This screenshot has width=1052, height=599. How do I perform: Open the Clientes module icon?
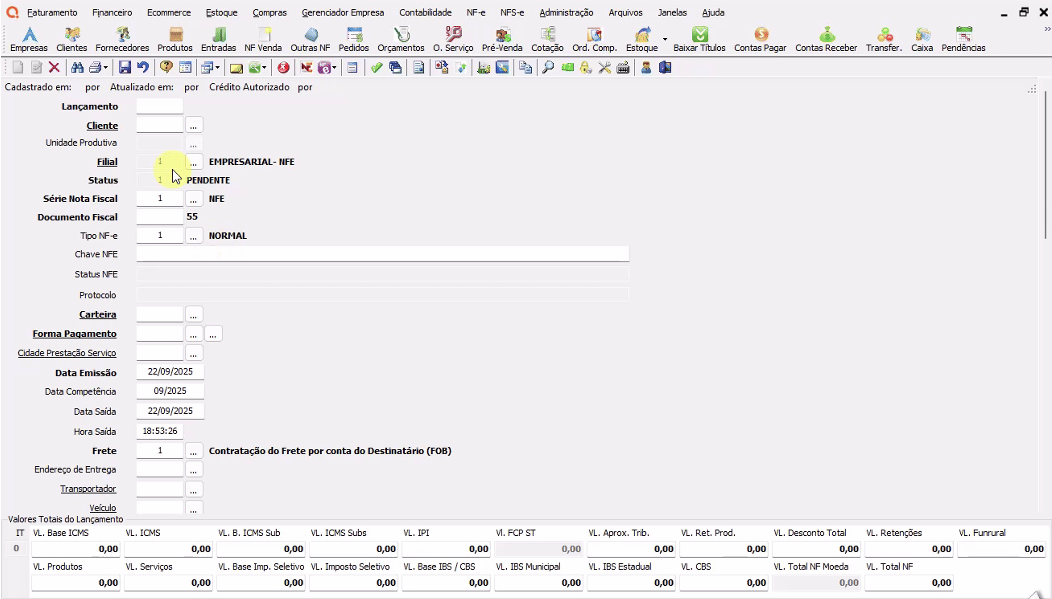[71, 40]
